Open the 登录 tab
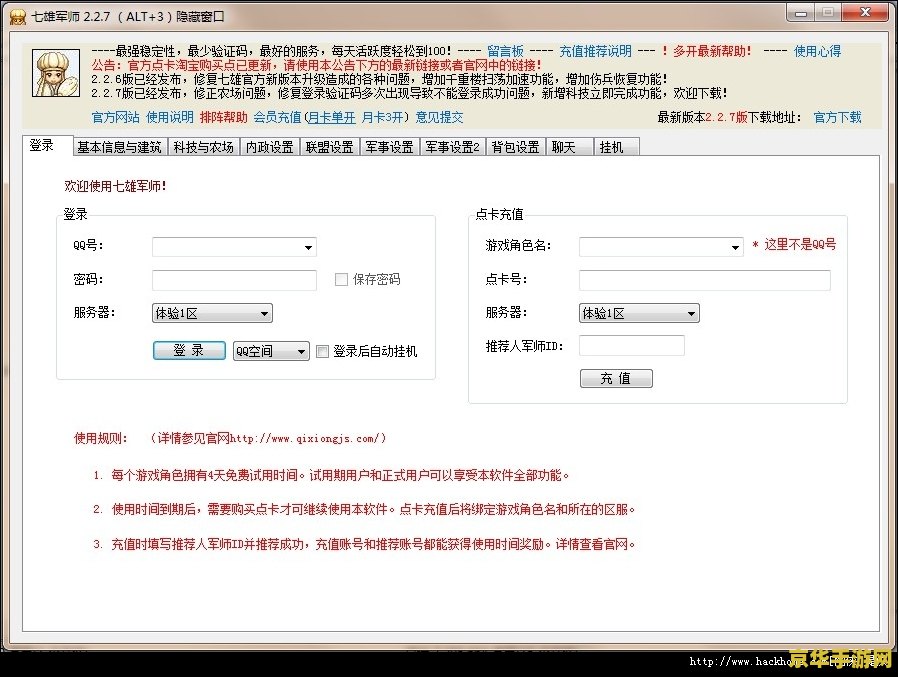 click(48, 145)
